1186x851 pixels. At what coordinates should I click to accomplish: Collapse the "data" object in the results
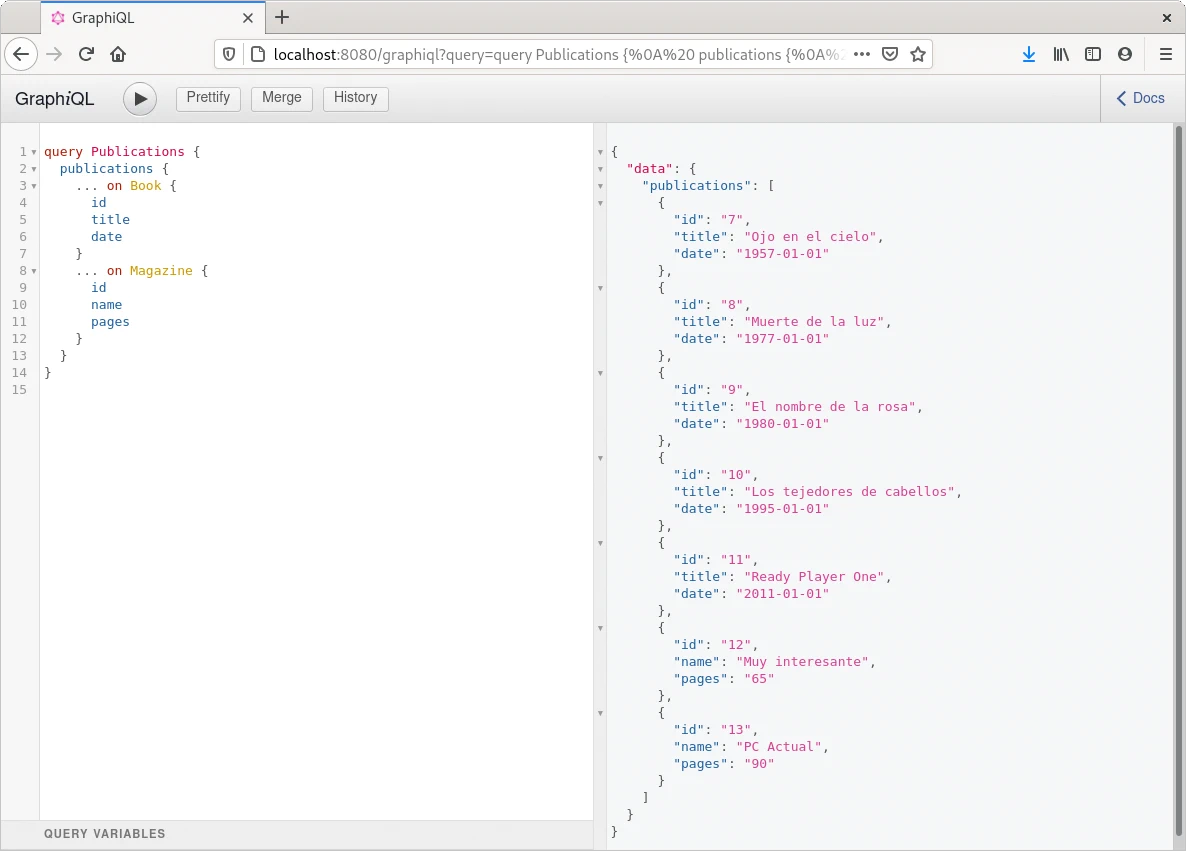(x=600, y=169)
